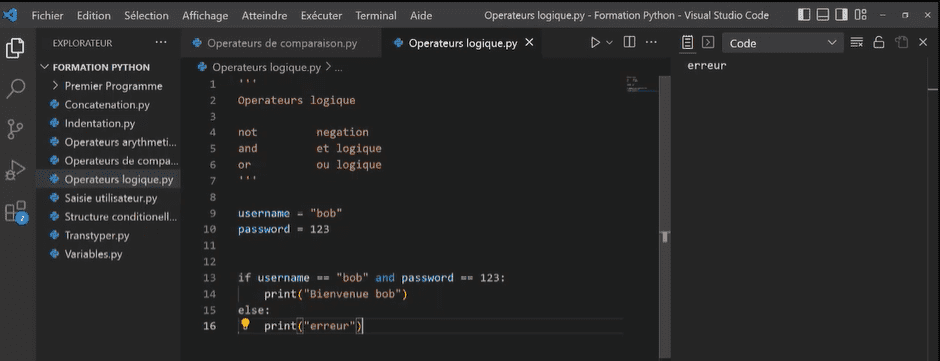The width and height of the screenshot is (940, 361).
Task: Switch to Operateurs de comparaison.py tab
Action: point(281,43)
